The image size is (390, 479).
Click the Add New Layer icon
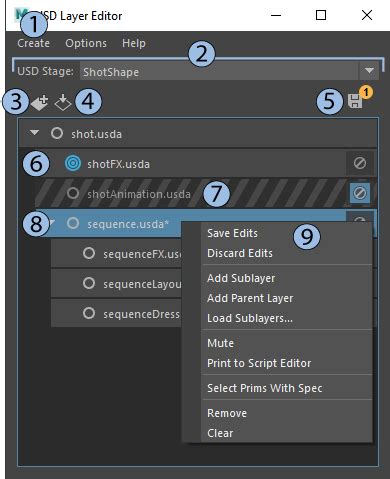point(40,102)
